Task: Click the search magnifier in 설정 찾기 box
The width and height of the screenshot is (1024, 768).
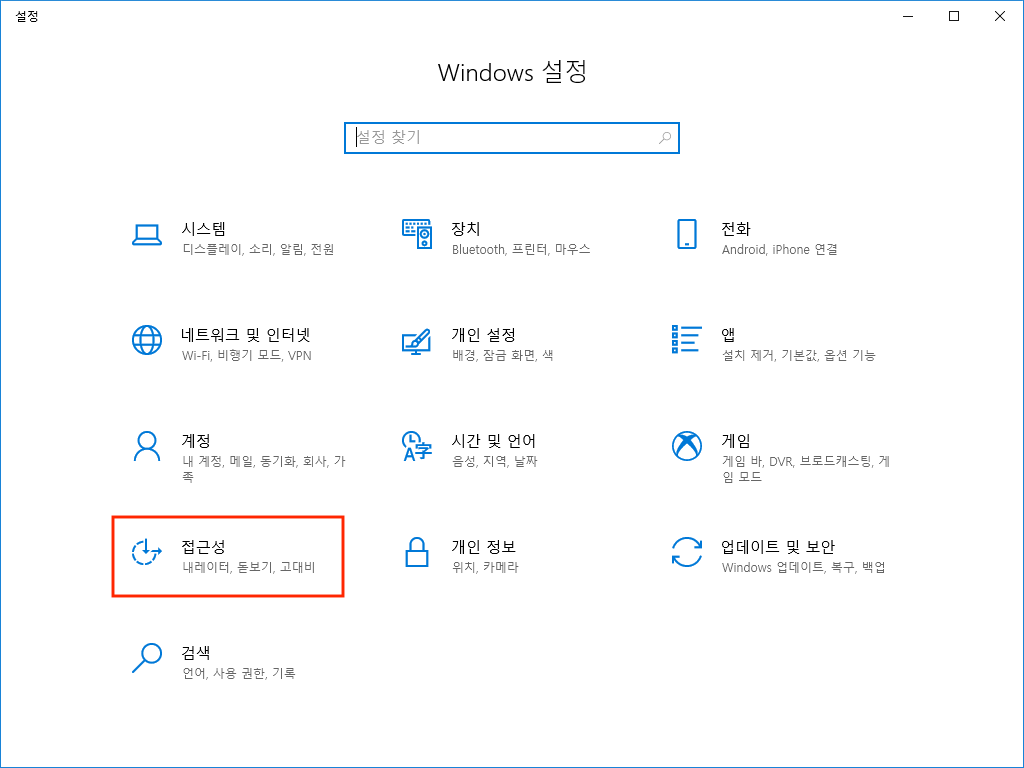Action: click(665, 138)
